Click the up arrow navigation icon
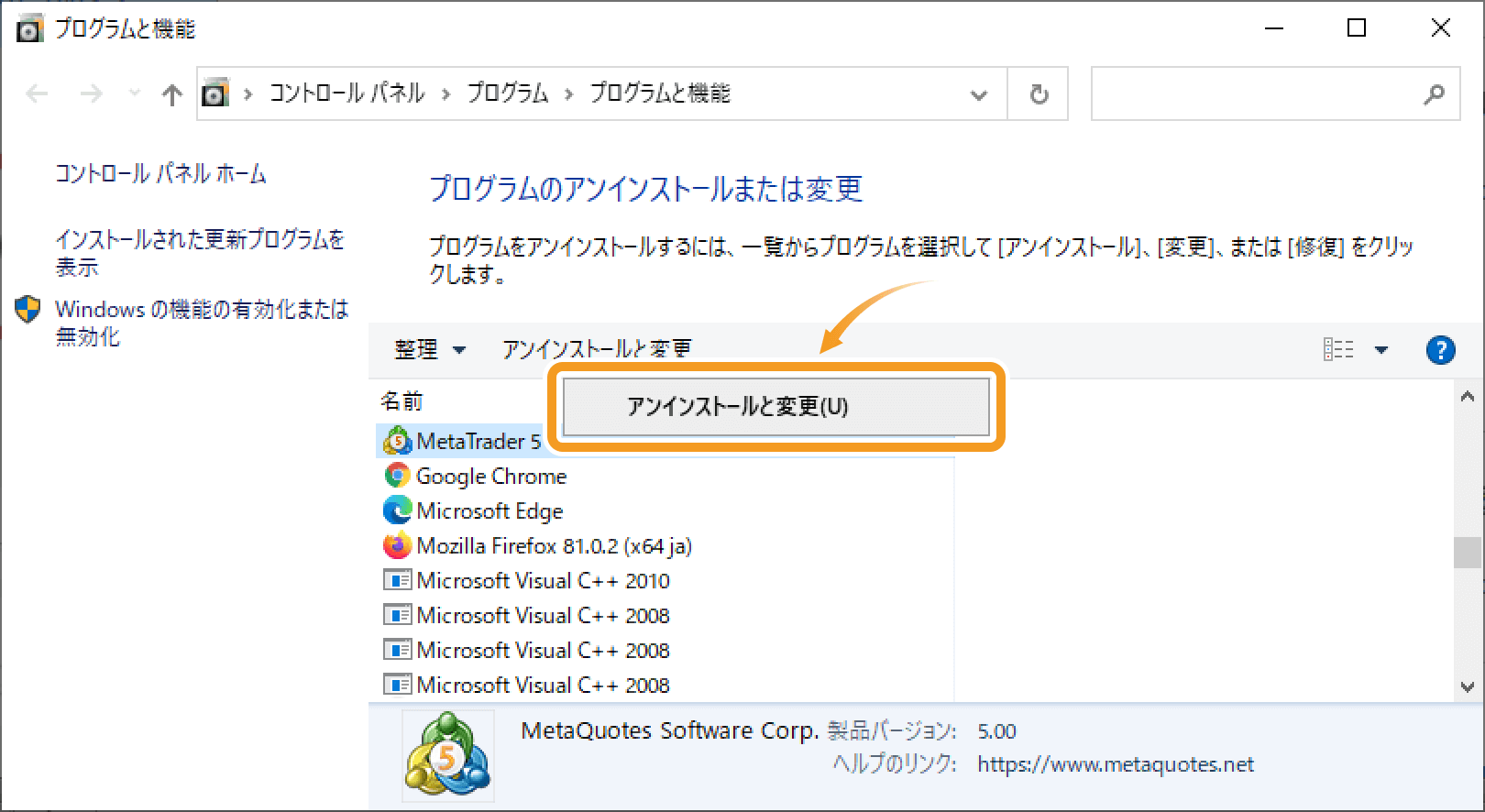1485x812 pixels. (x=171, y=94)
